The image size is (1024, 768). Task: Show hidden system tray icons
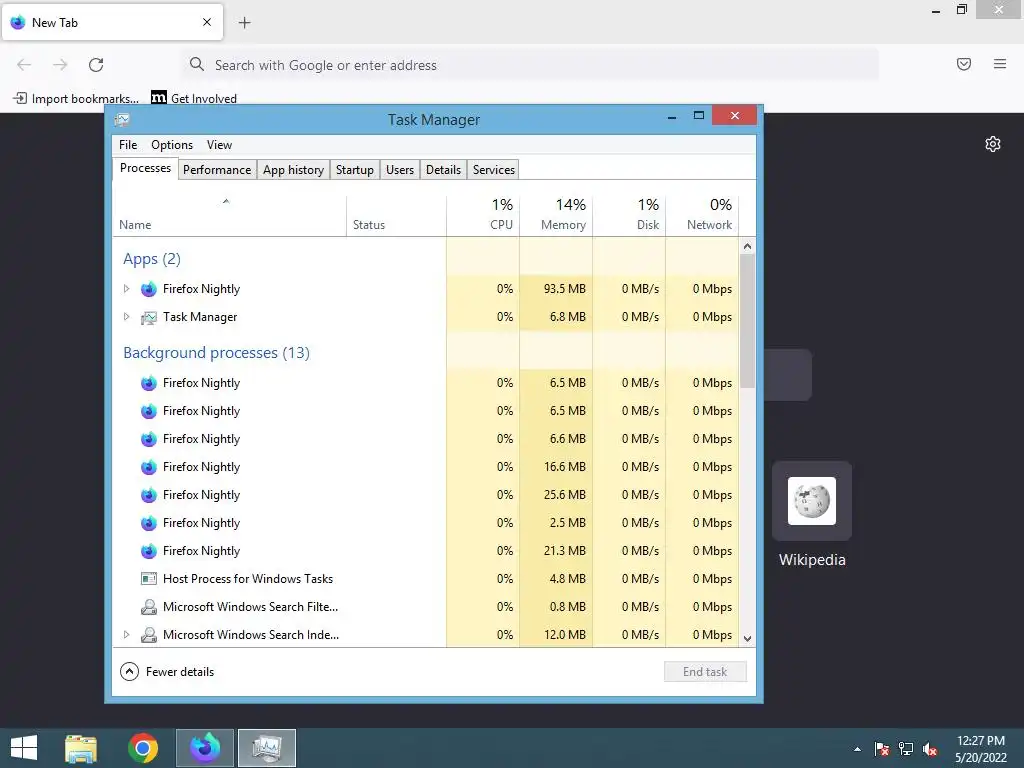[x=857, y=749]
